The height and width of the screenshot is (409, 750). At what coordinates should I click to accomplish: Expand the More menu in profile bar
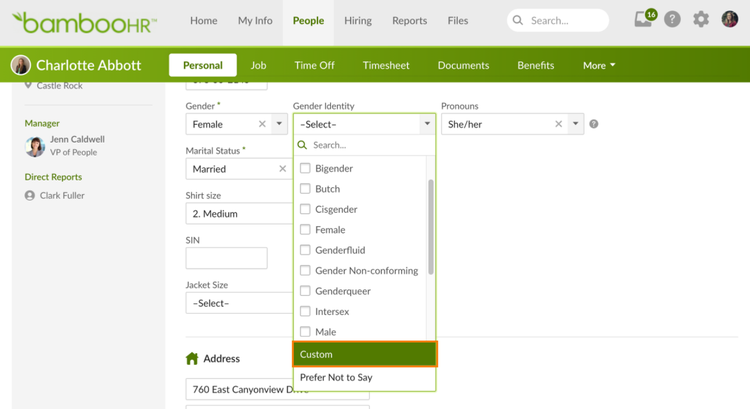[599, 66]
